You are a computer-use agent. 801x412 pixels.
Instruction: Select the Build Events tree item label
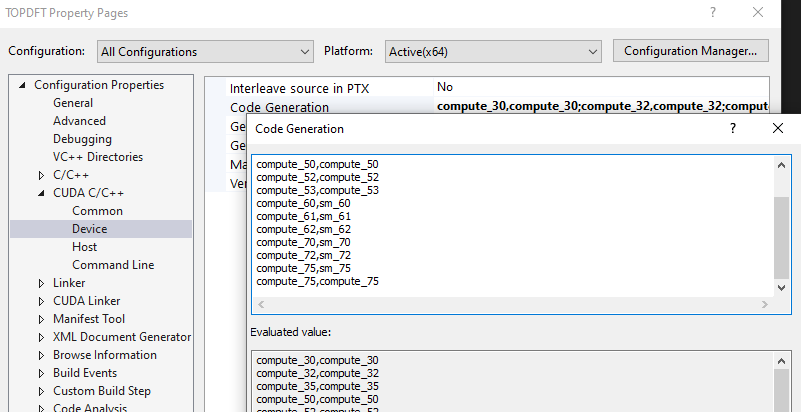point(85,373)
